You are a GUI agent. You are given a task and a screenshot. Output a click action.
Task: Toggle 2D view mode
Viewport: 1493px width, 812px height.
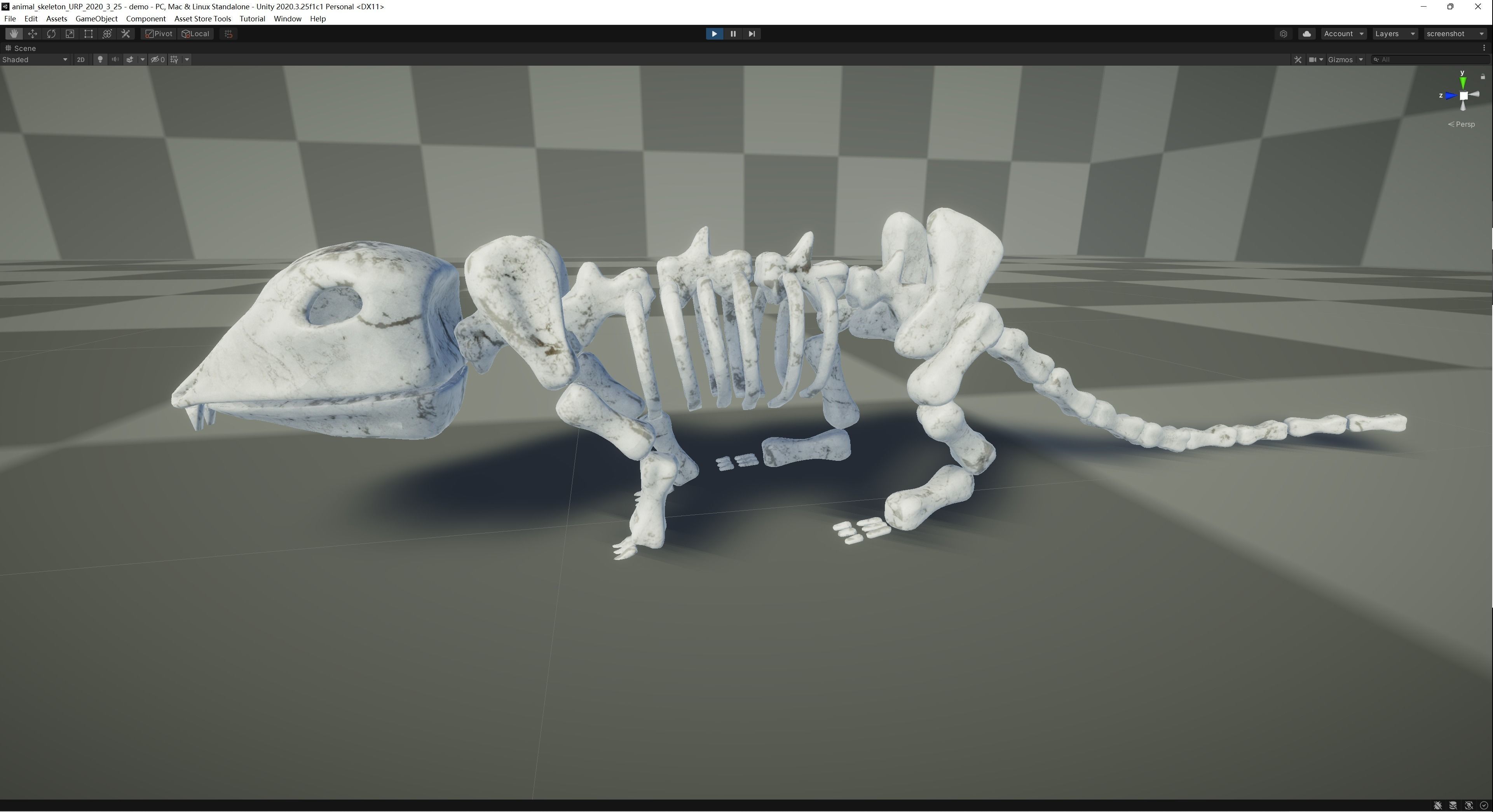[x=80, y=59]
